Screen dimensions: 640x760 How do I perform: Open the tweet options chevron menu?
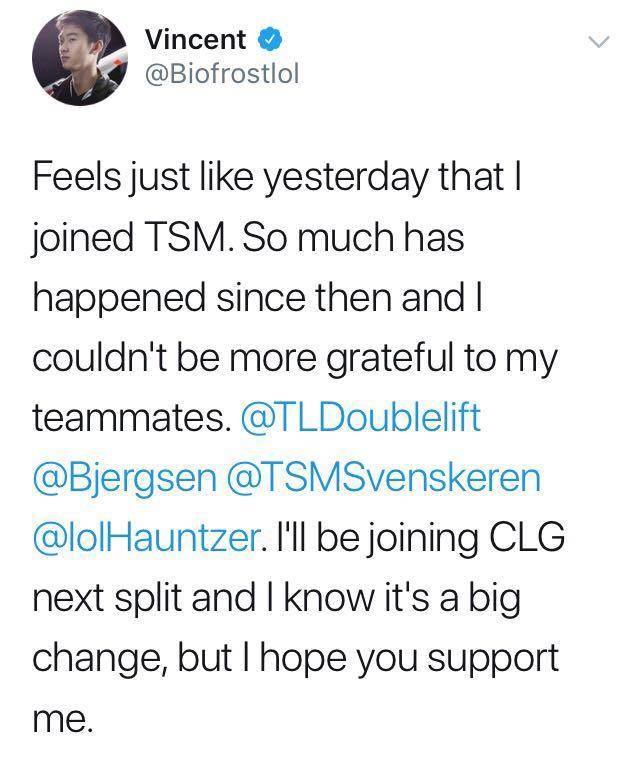point(598,43)
